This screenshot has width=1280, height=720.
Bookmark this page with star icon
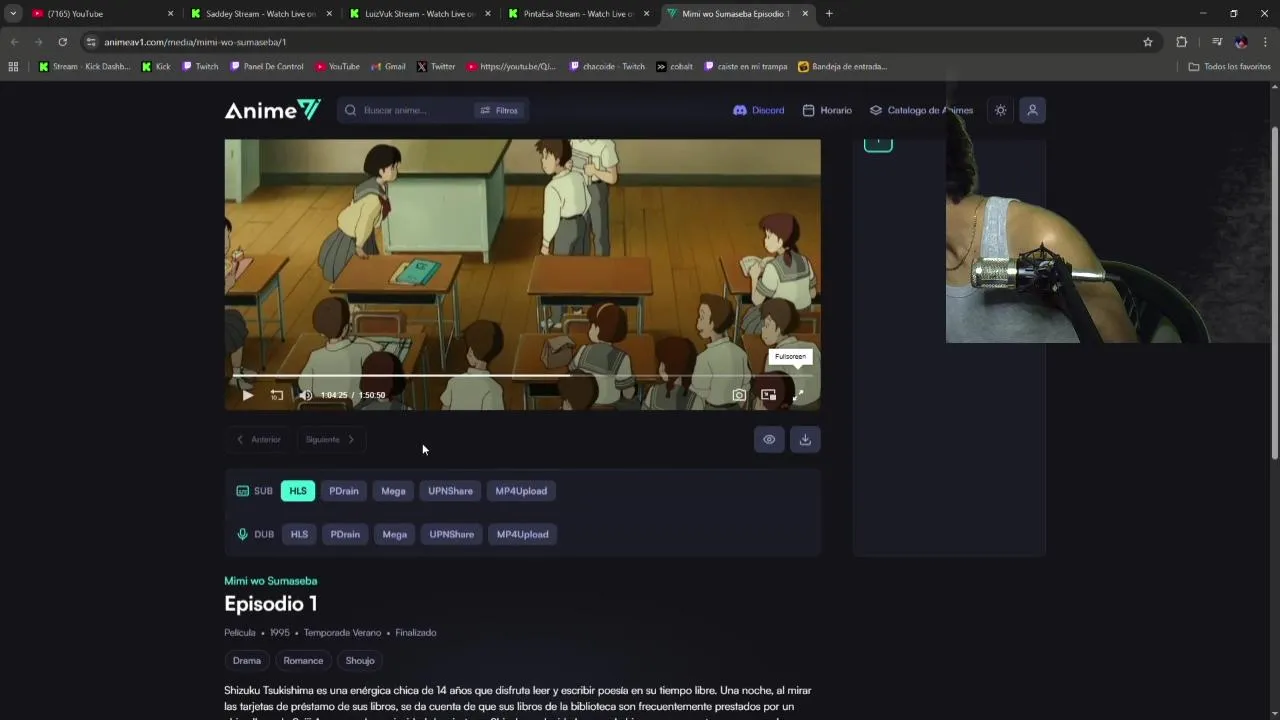(x=1148, y=42)
